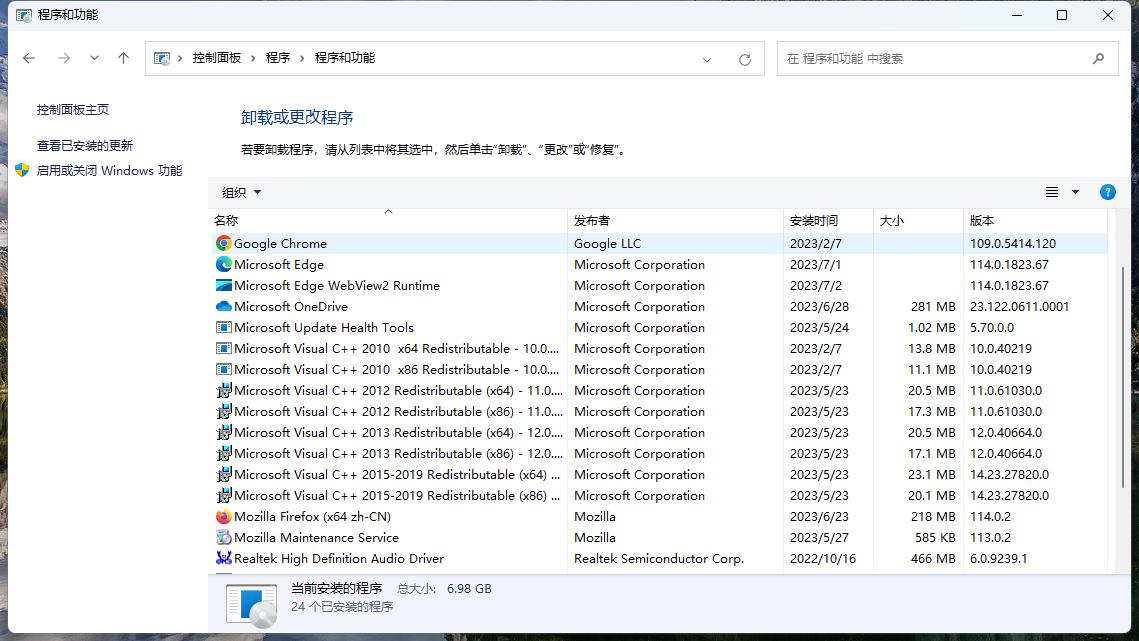Click the Microsoft Edge browser icon
This screenshot has height=641, width=1139.
pos(222,264)
